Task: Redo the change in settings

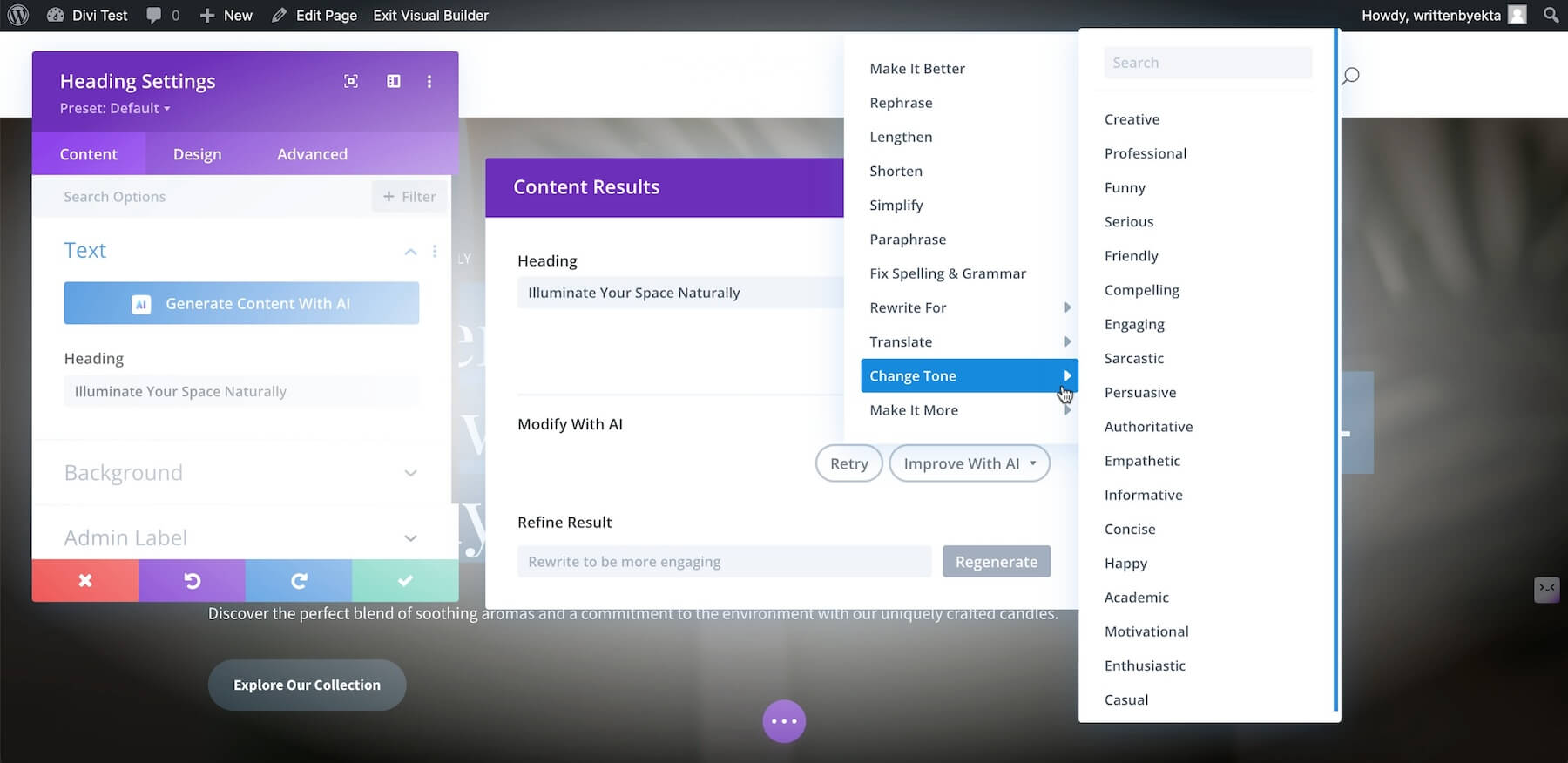Action: click(x=299, y=580)
